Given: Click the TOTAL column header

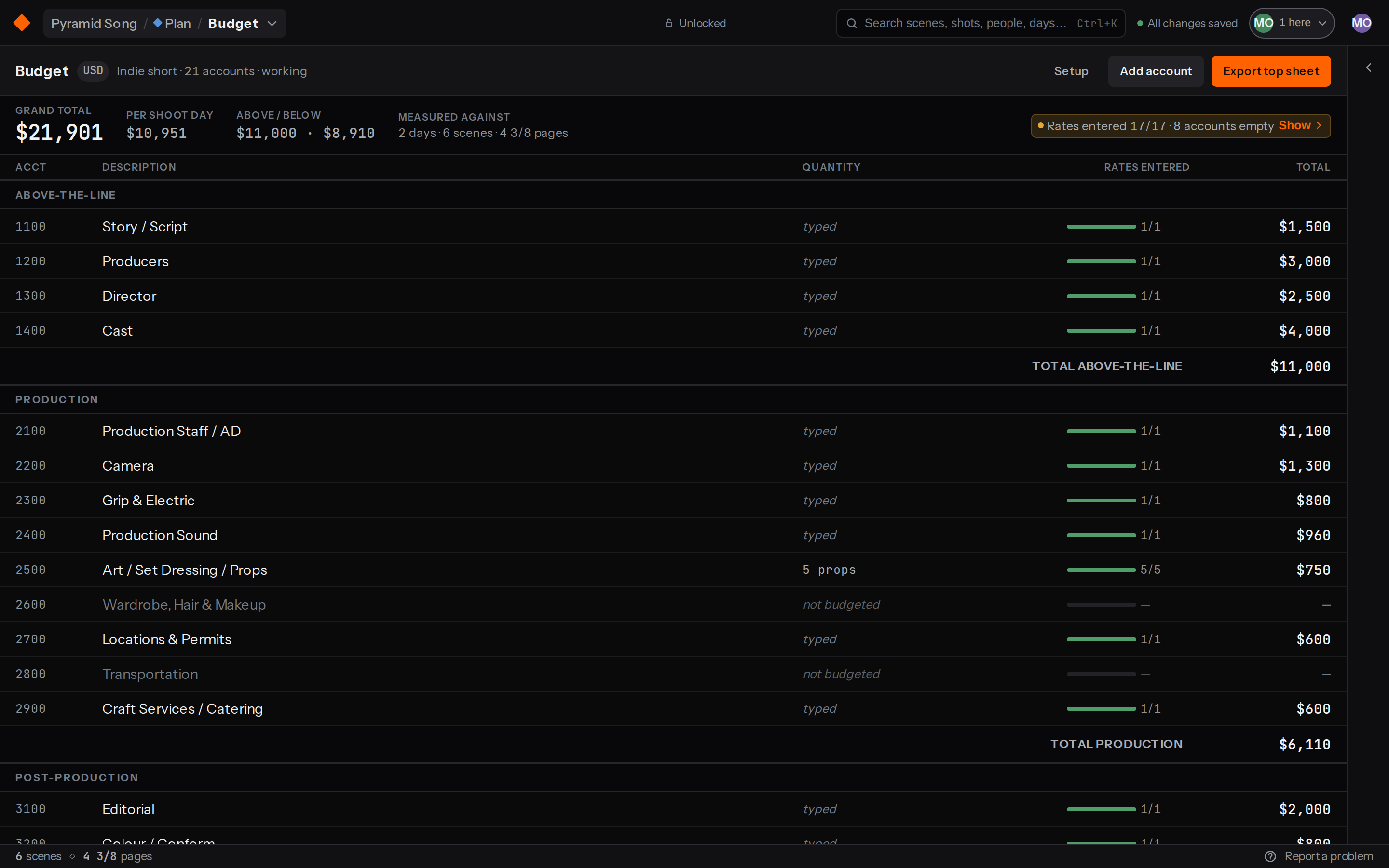Looking at the screenshot, I should 1313,167.
